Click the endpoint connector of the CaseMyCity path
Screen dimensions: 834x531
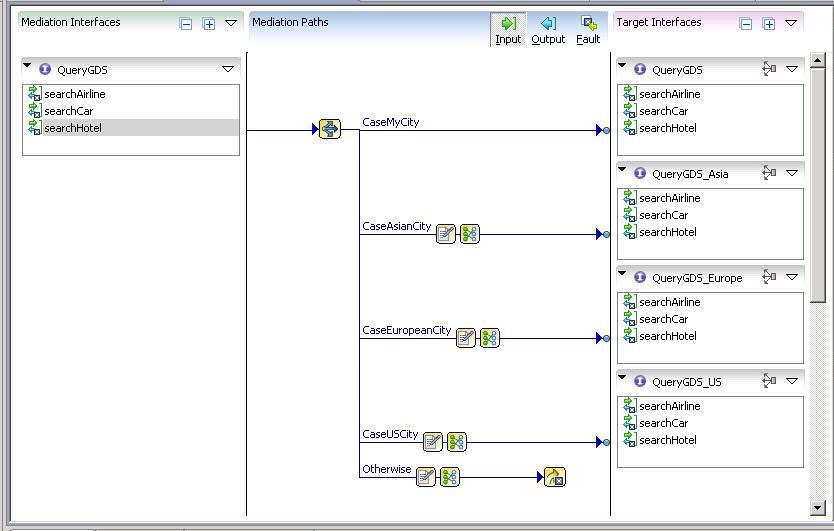pyautogui.click(x=606, y=130)
